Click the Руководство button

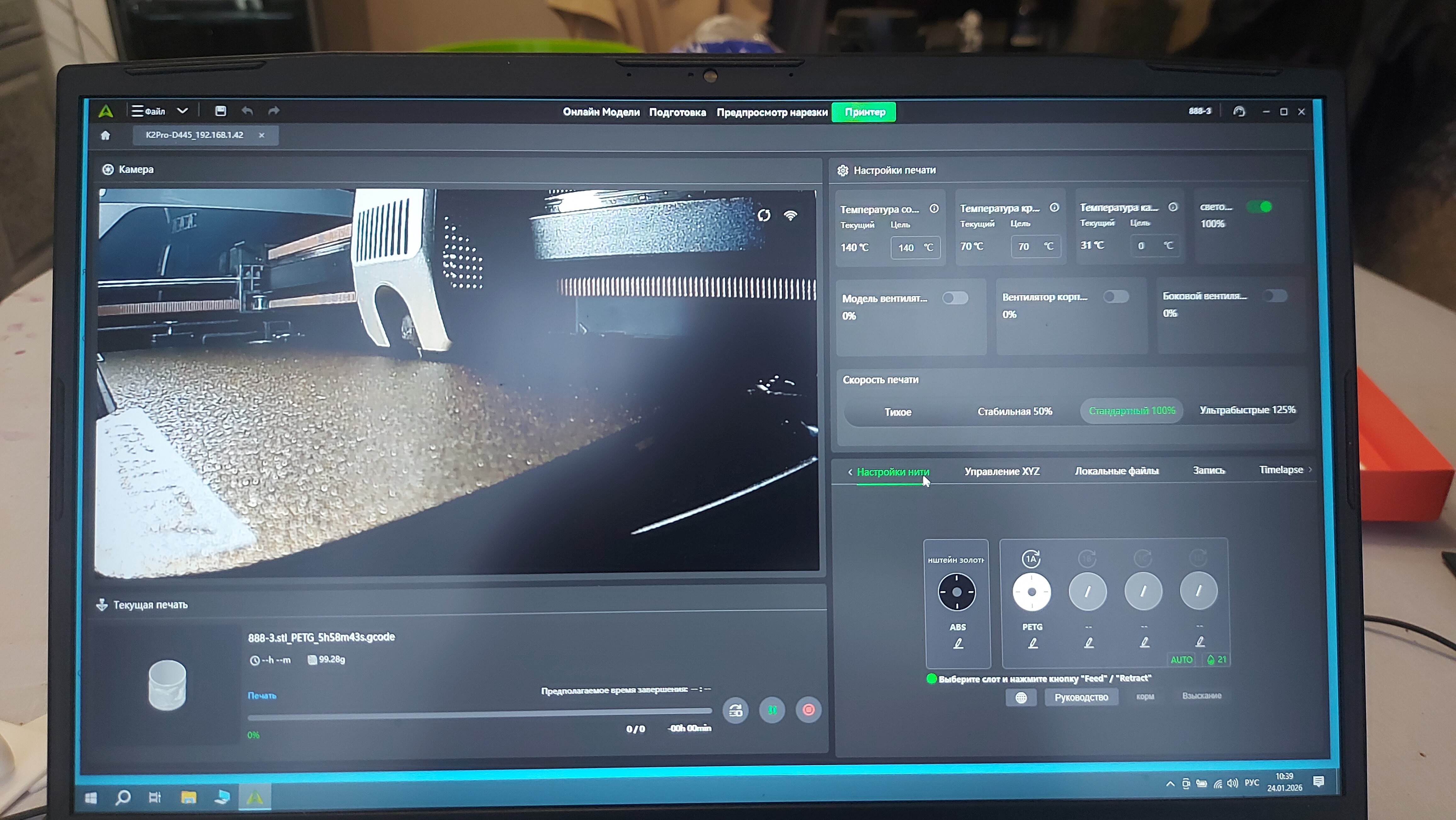point(1081,698)
